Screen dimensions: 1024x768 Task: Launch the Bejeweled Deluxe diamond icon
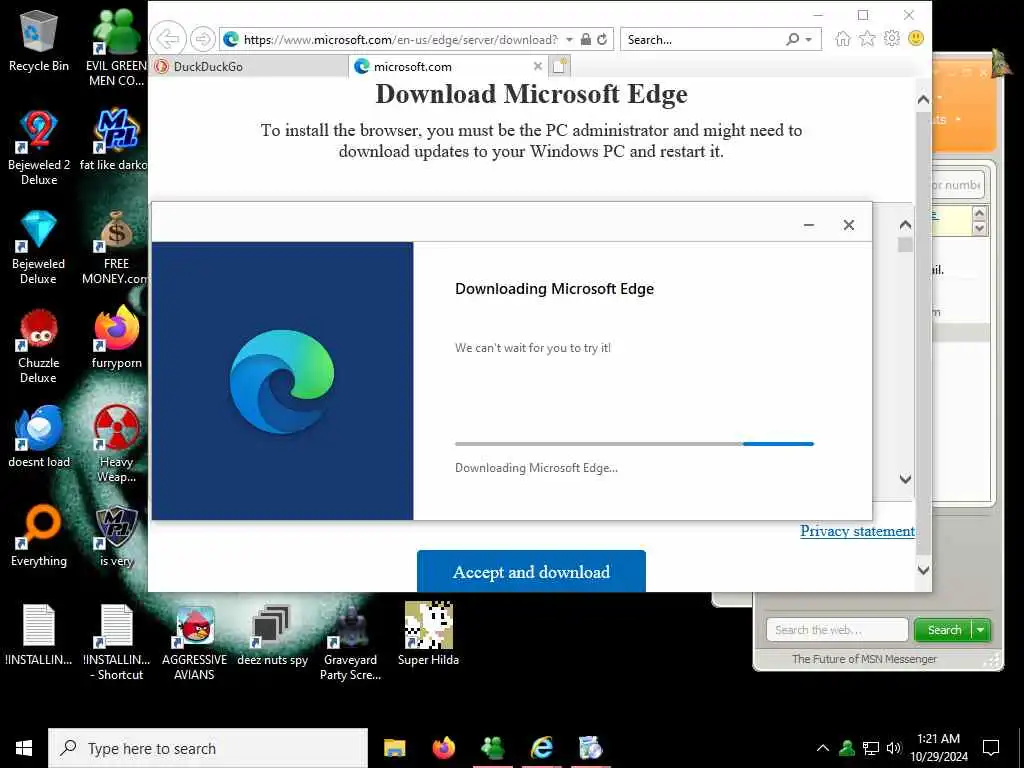39,246
